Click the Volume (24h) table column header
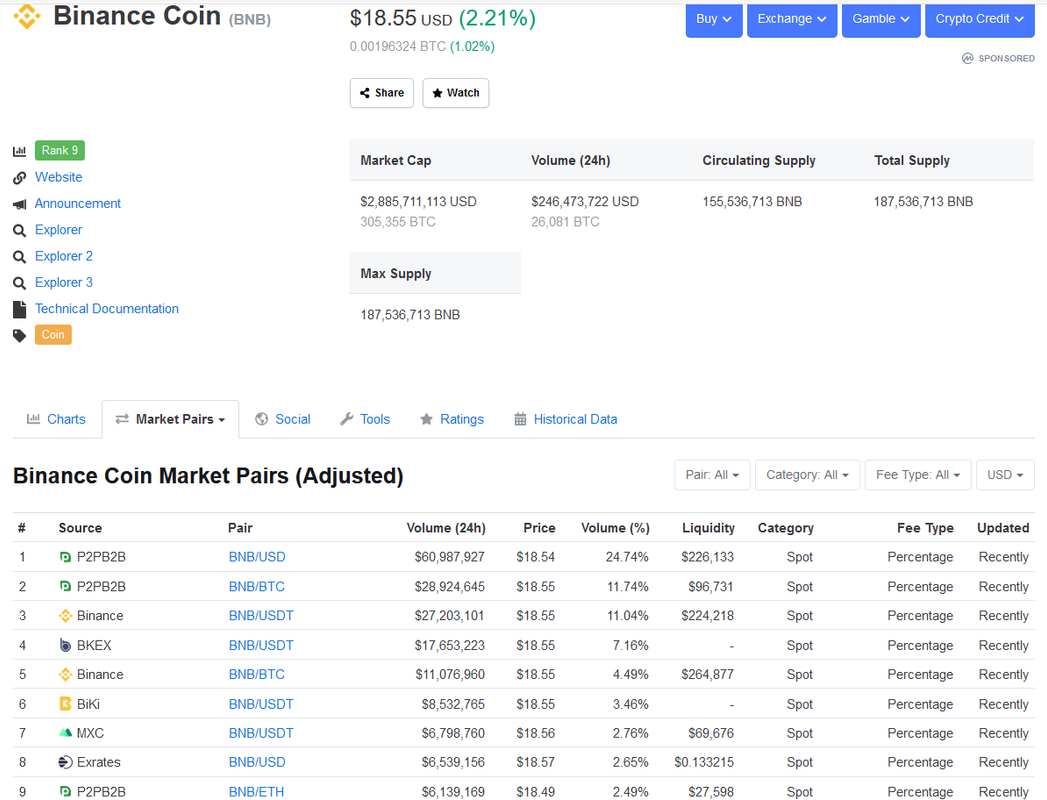This screenshot has height=800, width=1047. pos(446,528)
